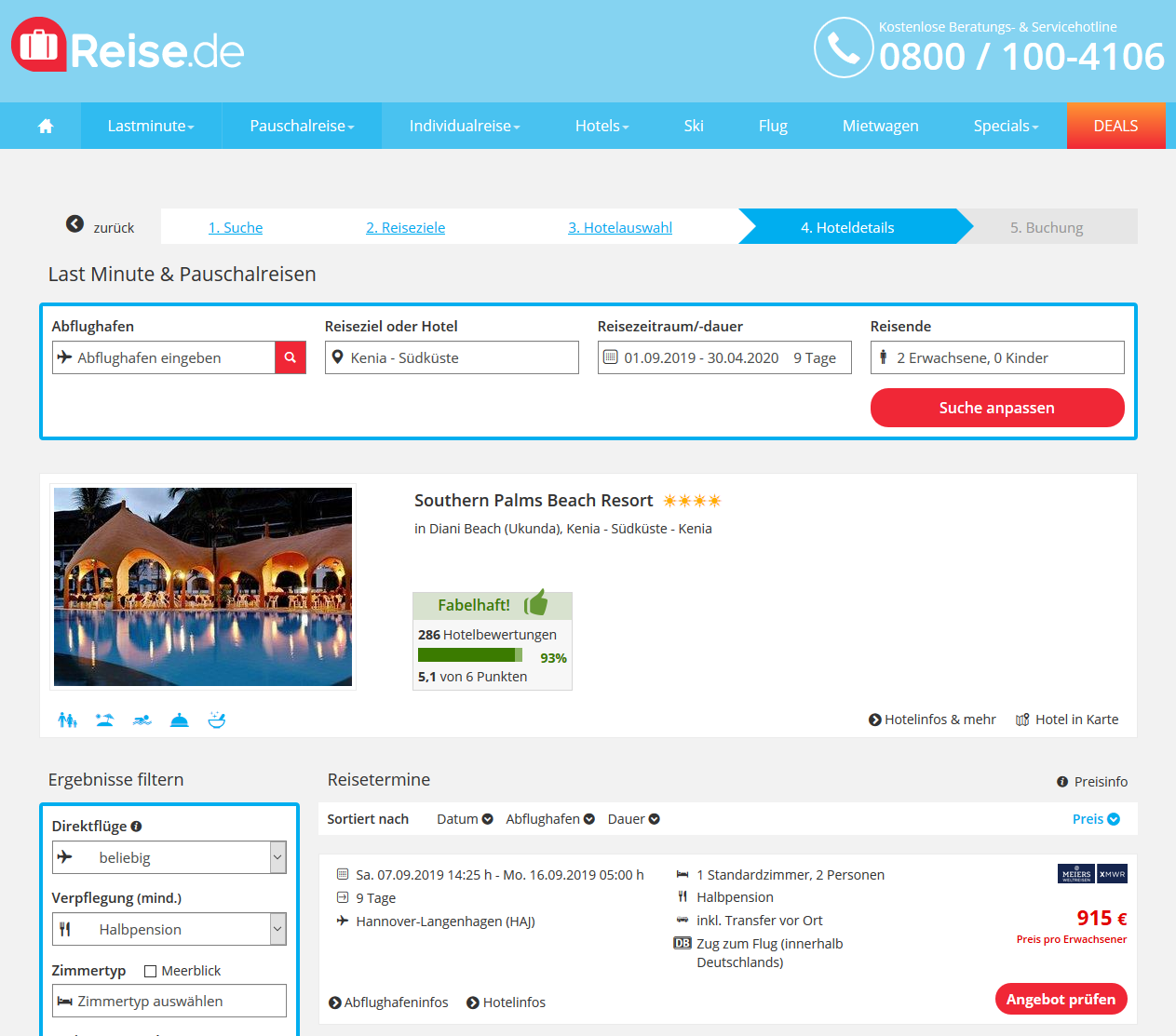Click the Kenia - Südküste destination field

click(452, 357)
